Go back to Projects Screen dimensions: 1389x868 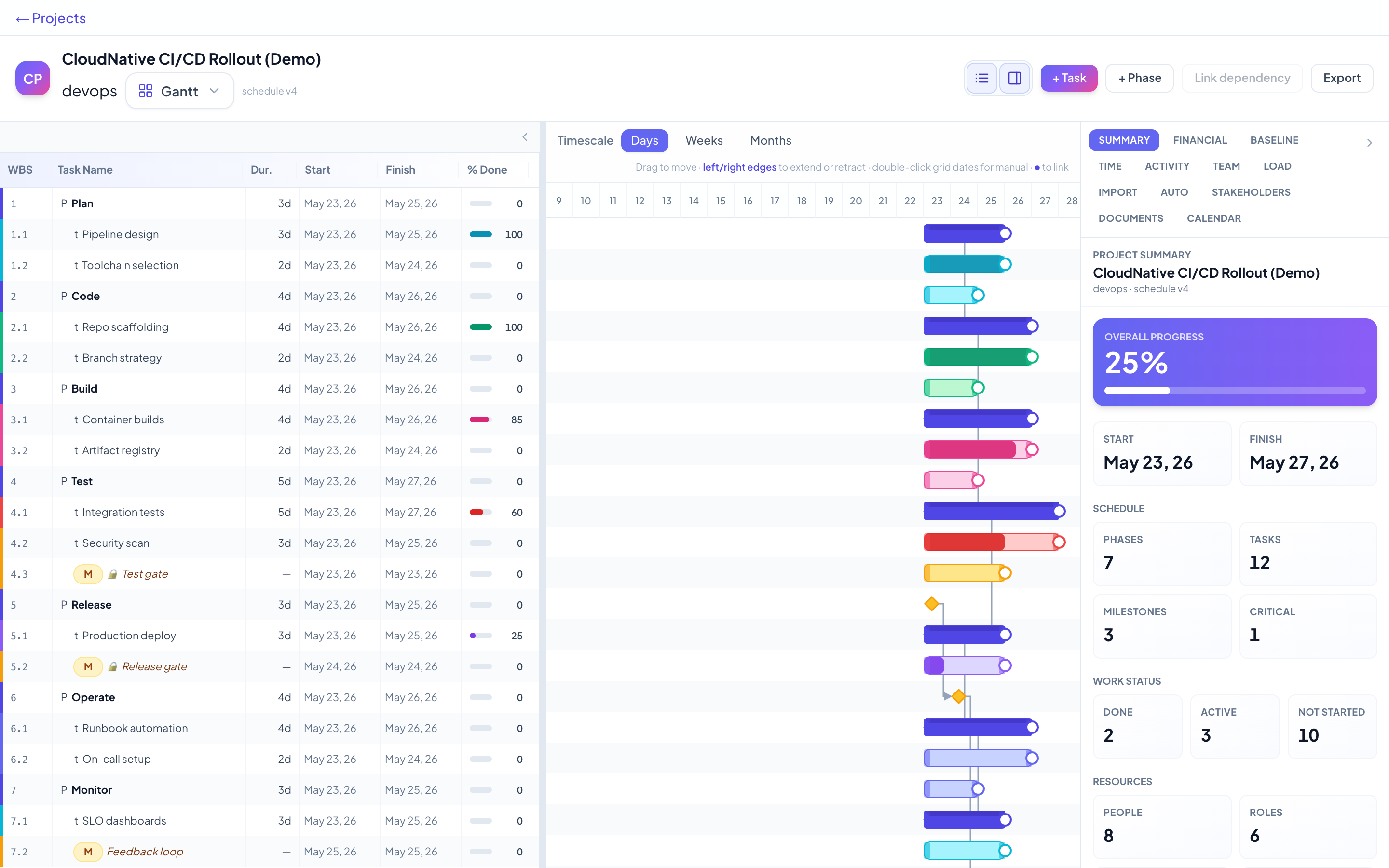pyautogui.click(x=51, y=18)
